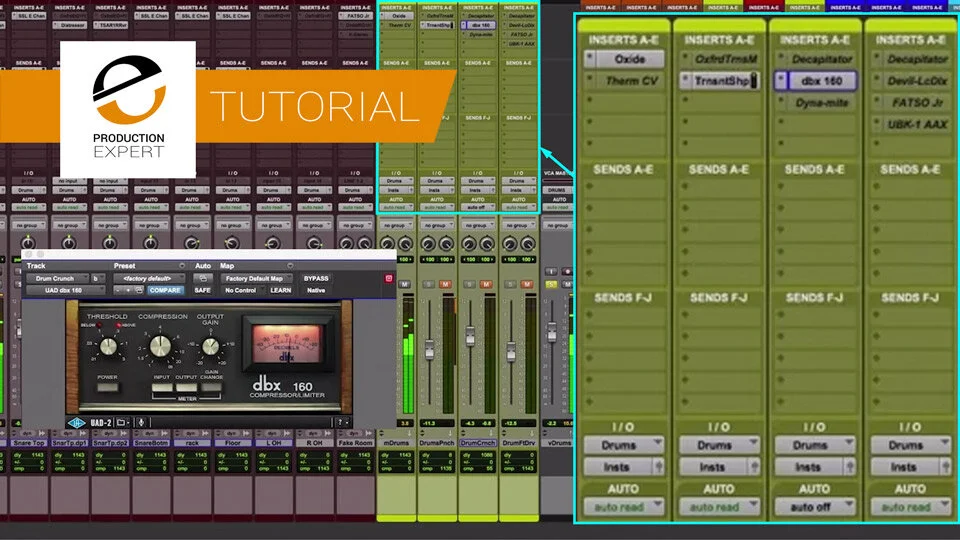Toggle automation SAFE on plug-in
This screenshot has height=540, width=960.
(x=203, y=290)
